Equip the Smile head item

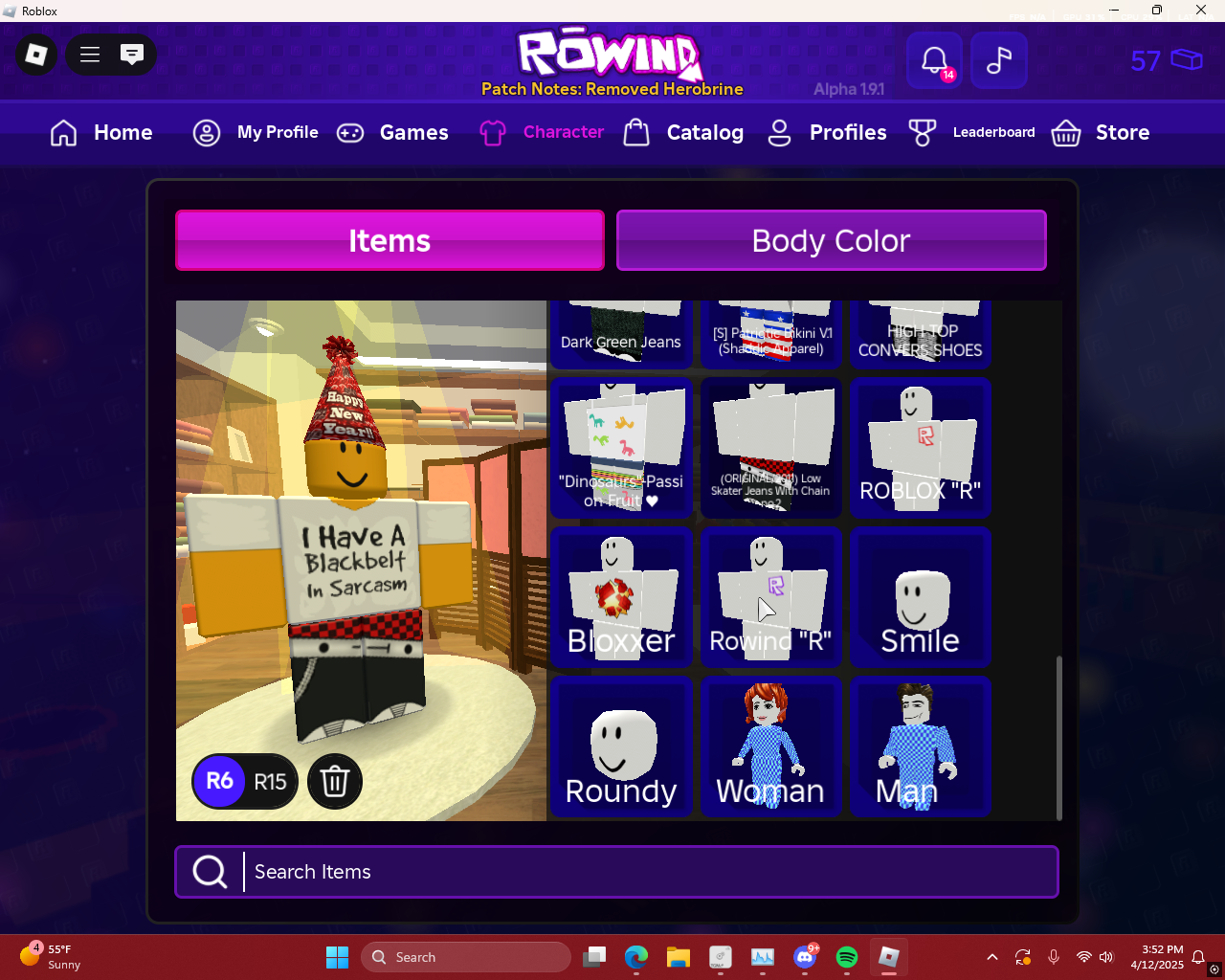pos(920,597)
